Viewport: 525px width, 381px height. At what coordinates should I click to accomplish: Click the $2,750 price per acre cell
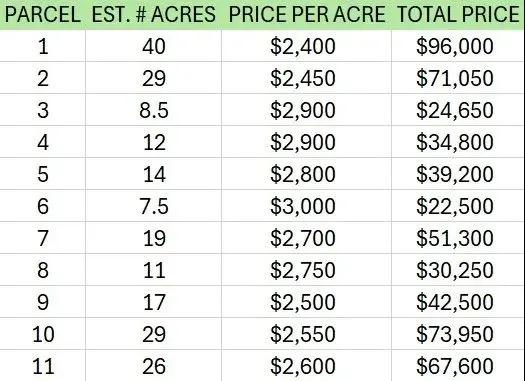[306, 270]
